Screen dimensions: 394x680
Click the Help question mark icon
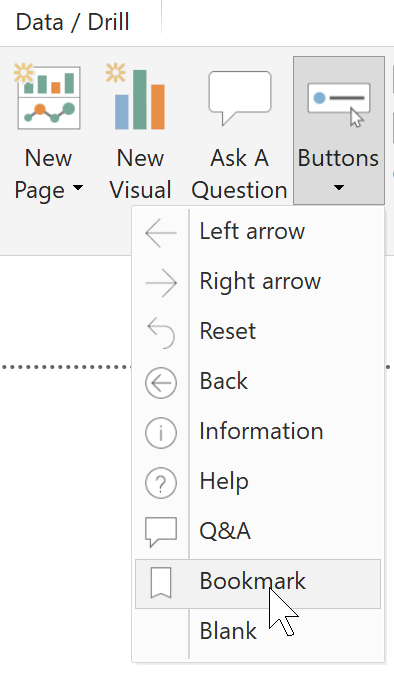tap(161, 483)
